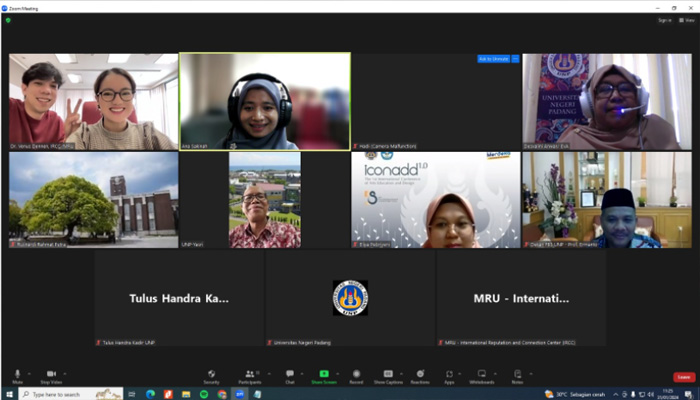The height and width of the screenshot is (400, 700).
Task: Open the Security options
Action: [211, 376]
